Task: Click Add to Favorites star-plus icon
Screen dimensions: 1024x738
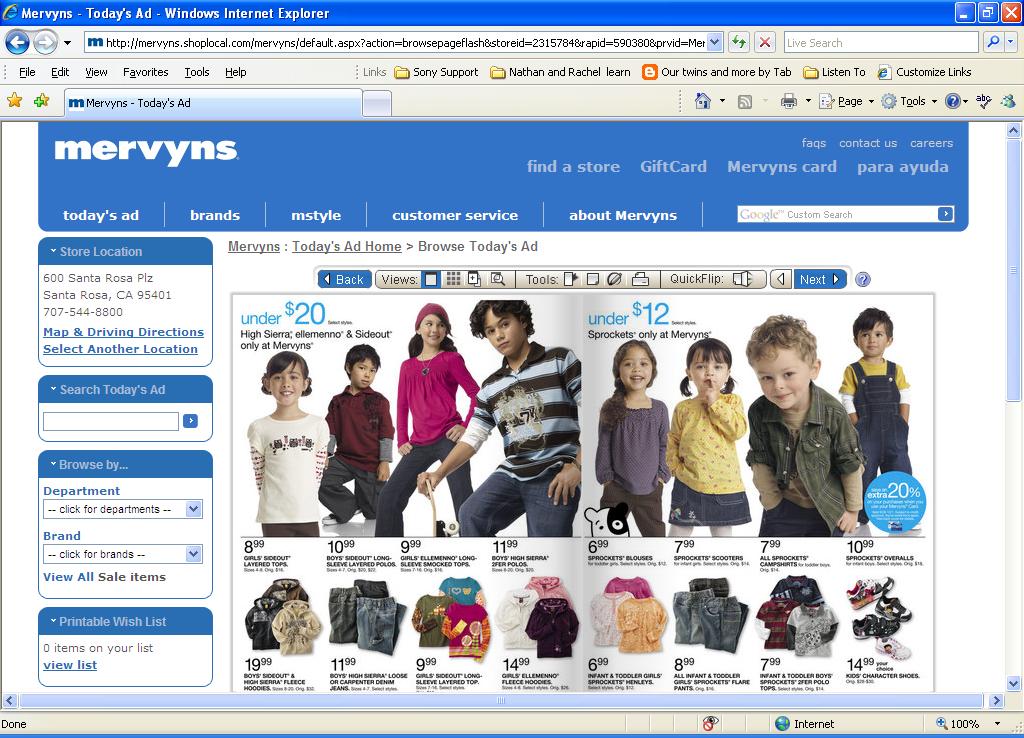Action: (x=41, y=101)
